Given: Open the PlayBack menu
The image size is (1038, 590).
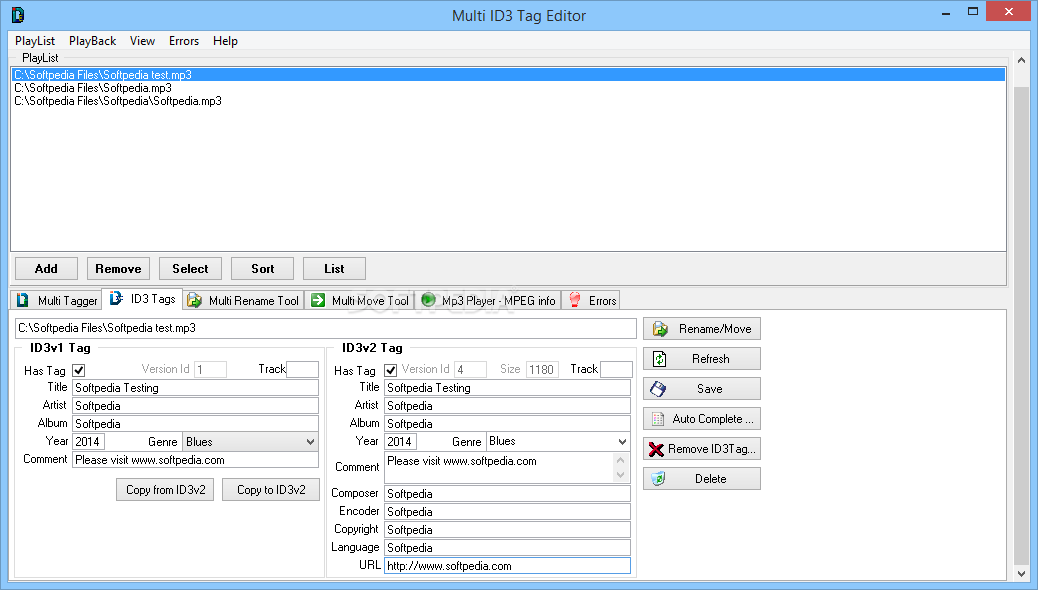Looking at the screenshot, I should click(93, 41).
